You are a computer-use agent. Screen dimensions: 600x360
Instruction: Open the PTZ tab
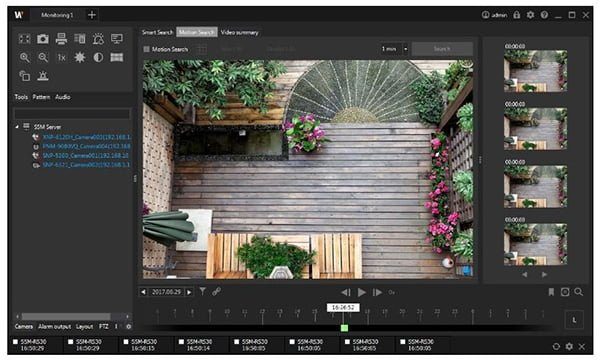tap(104, 326)
